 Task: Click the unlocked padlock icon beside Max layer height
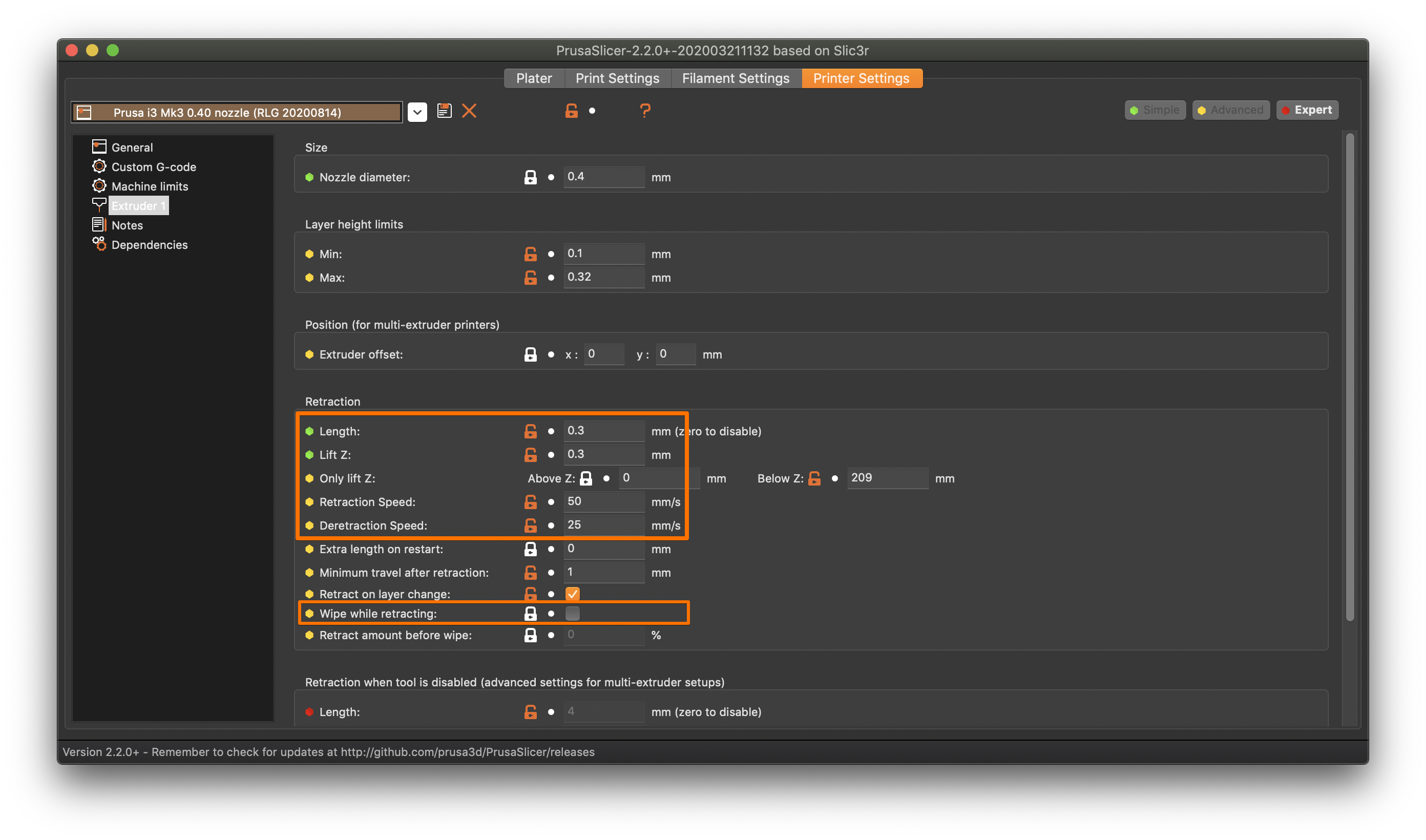pos(530,278)
